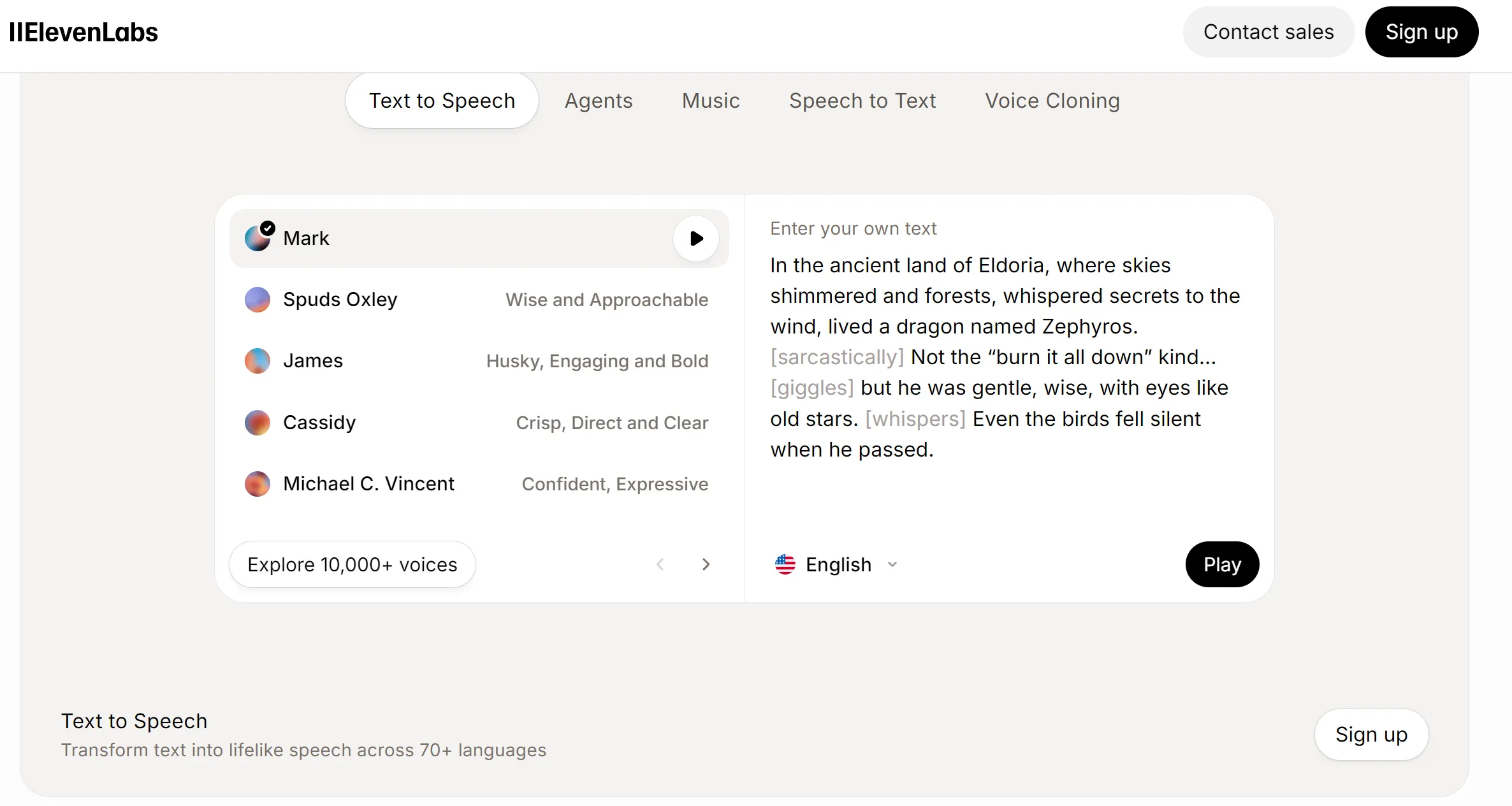This screenshot has height=806, width=1512.
Task: Click the right chevron to browse more voices
Action: pos(706,564)
